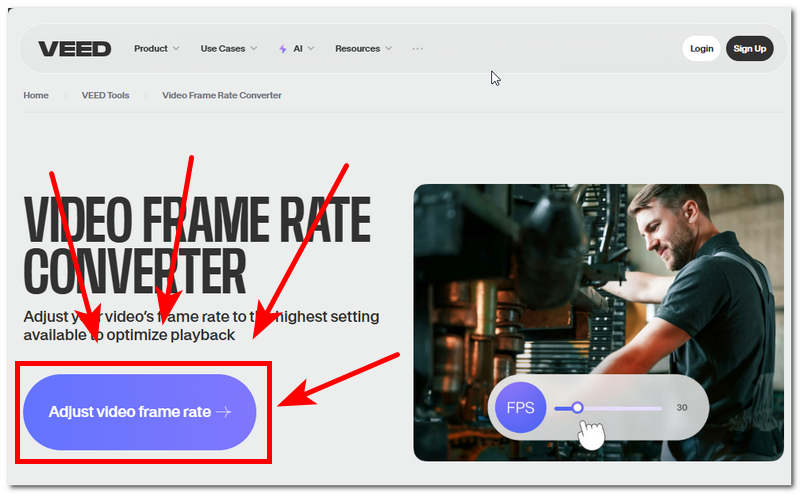
Task: Open the three-dot more menu in navbar
Action: tap(417, 49)
